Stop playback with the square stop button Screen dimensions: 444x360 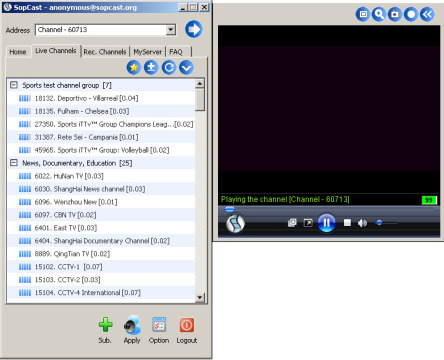(347, 222)
